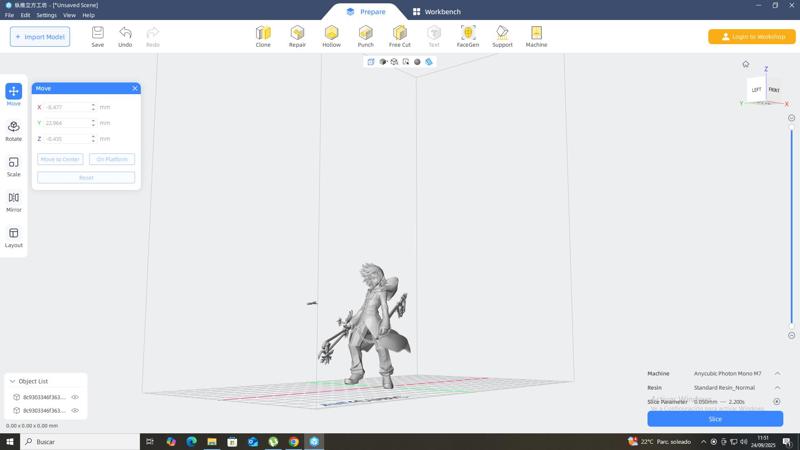Click the Z value spinner arrows
The image size is (800, 450).
tap(93, 139)
